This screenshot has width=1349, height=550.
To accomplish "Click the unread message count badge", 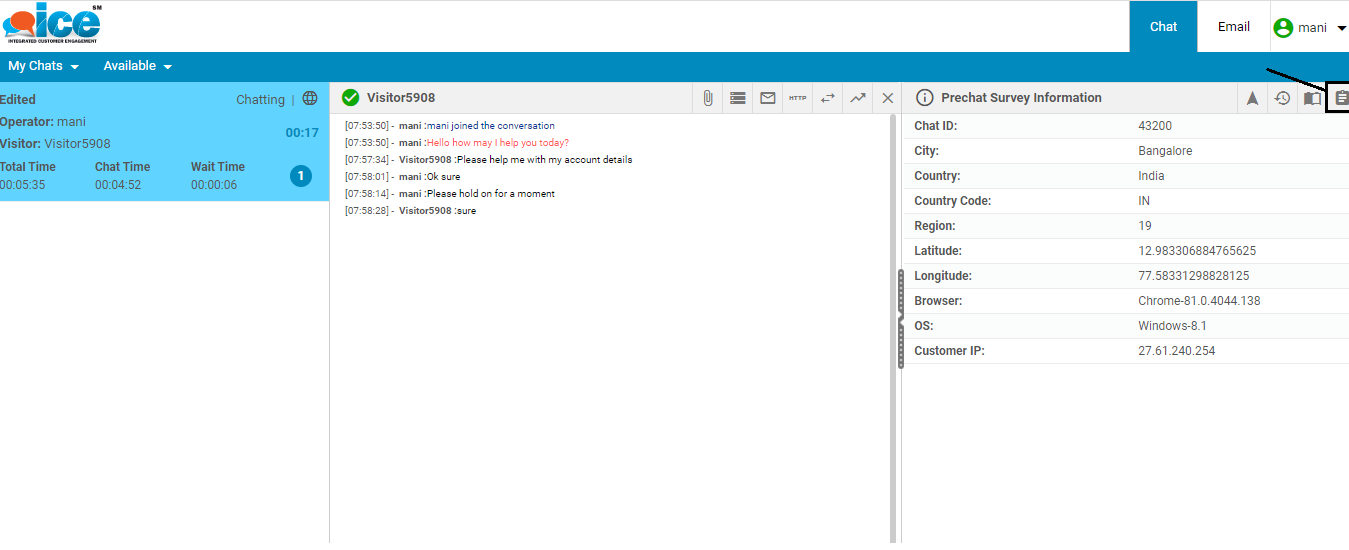I will pos(300,176).
